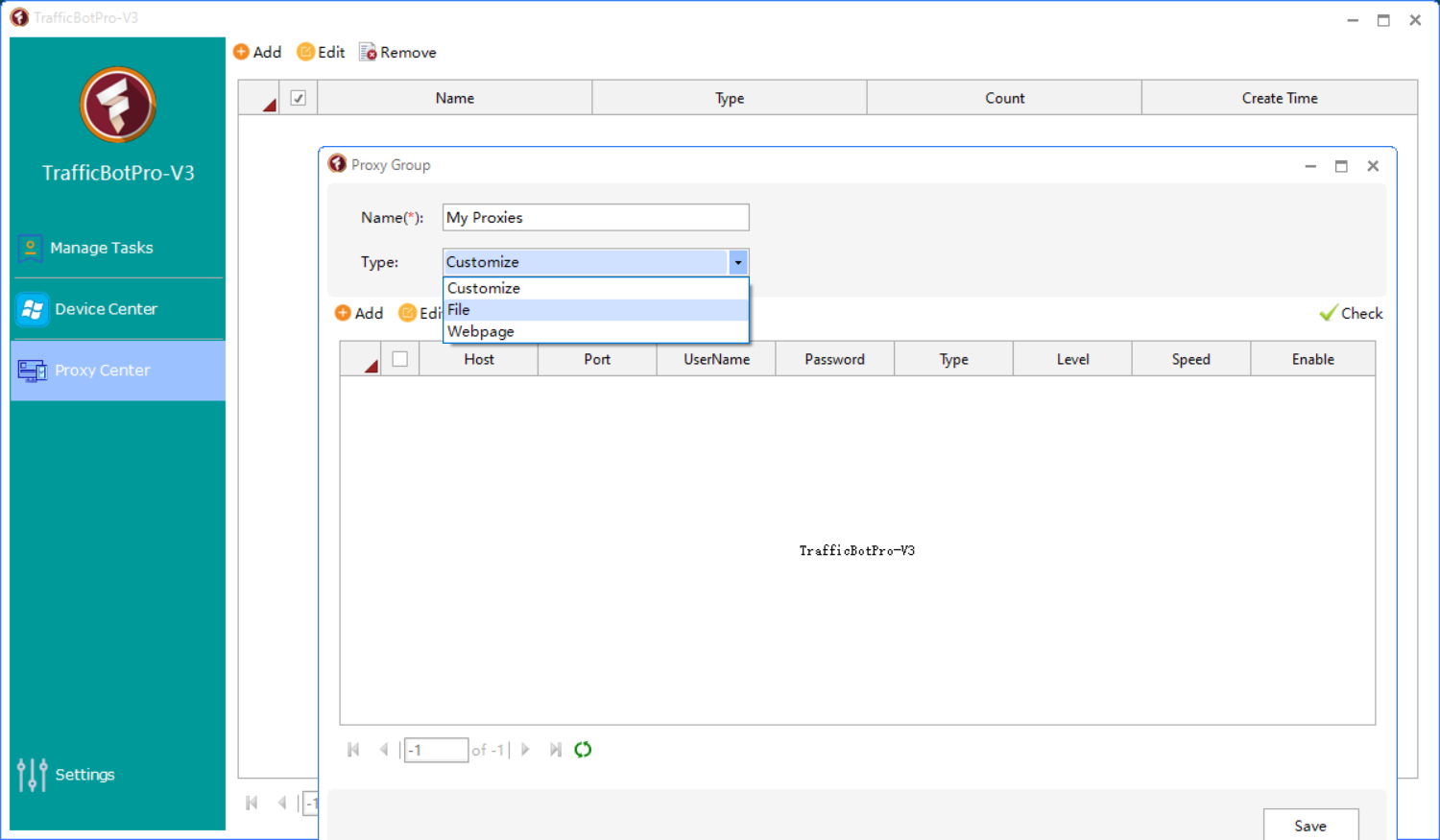Choose Webpage option in Type list
The image size is (1440, 840).
point(595,331)
